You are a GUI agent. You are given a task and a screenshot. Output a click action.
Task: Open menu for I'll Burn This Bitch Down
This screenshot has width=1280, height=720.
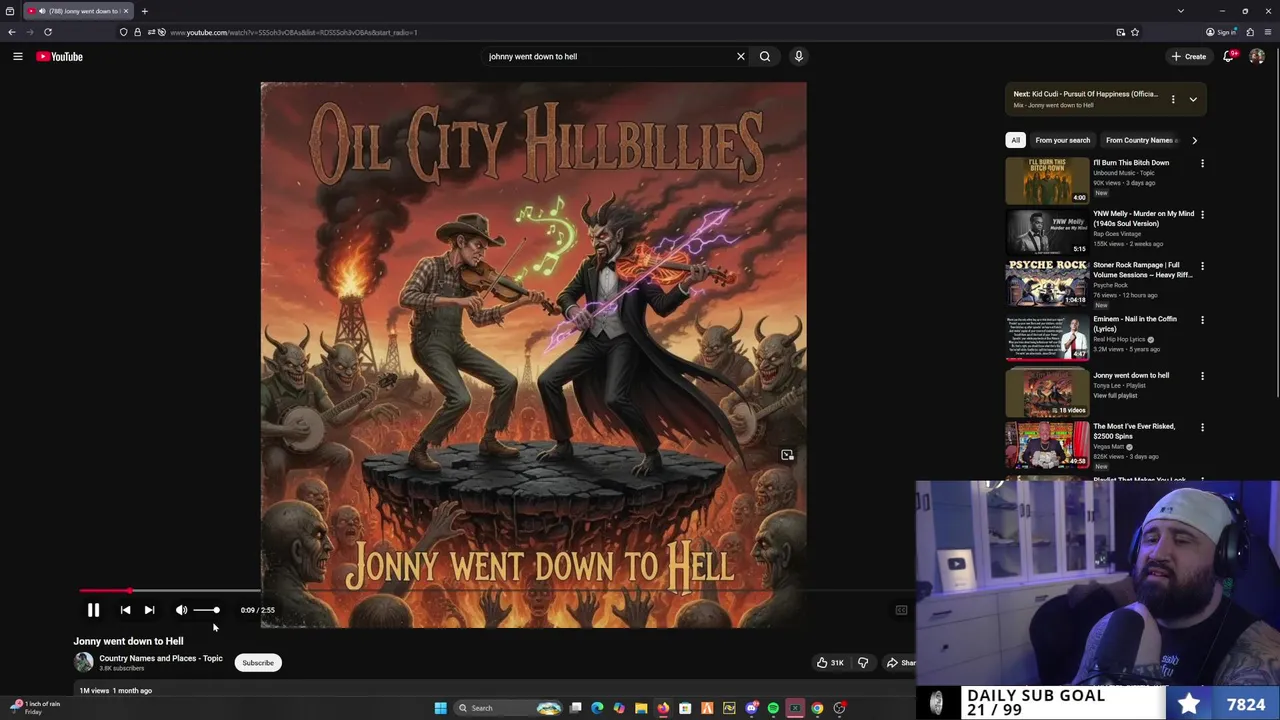(1202, 163)
